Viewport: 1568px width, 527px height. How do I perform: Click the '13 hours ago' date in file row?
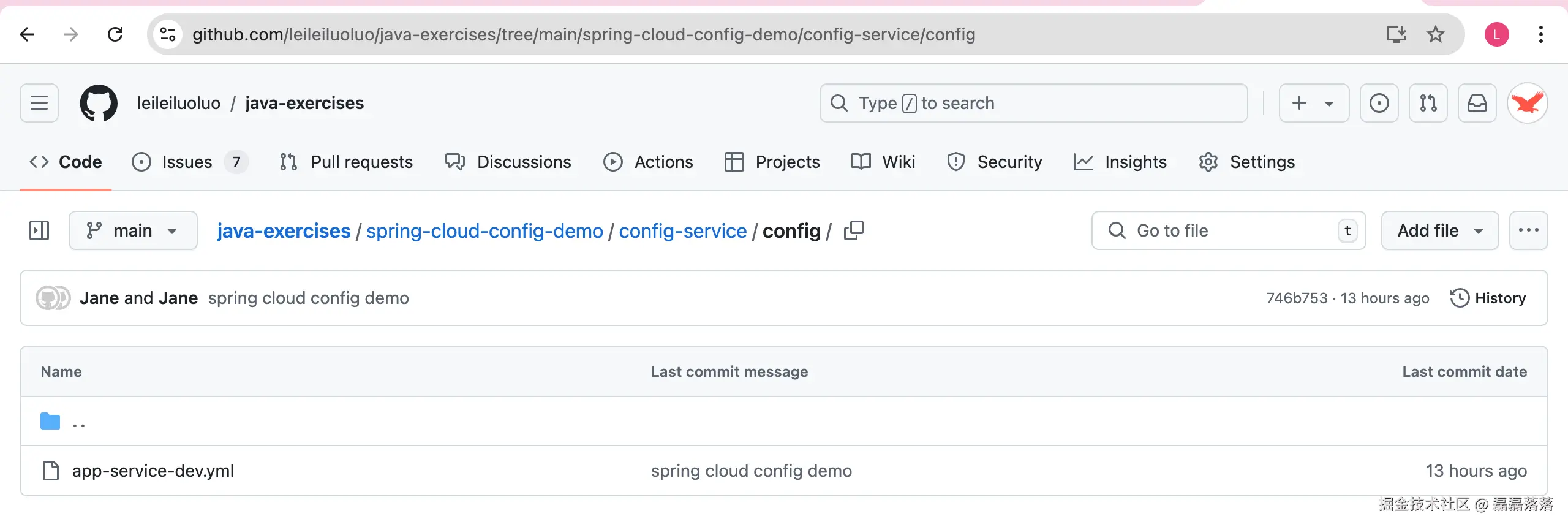click(x=1476, y=471)
